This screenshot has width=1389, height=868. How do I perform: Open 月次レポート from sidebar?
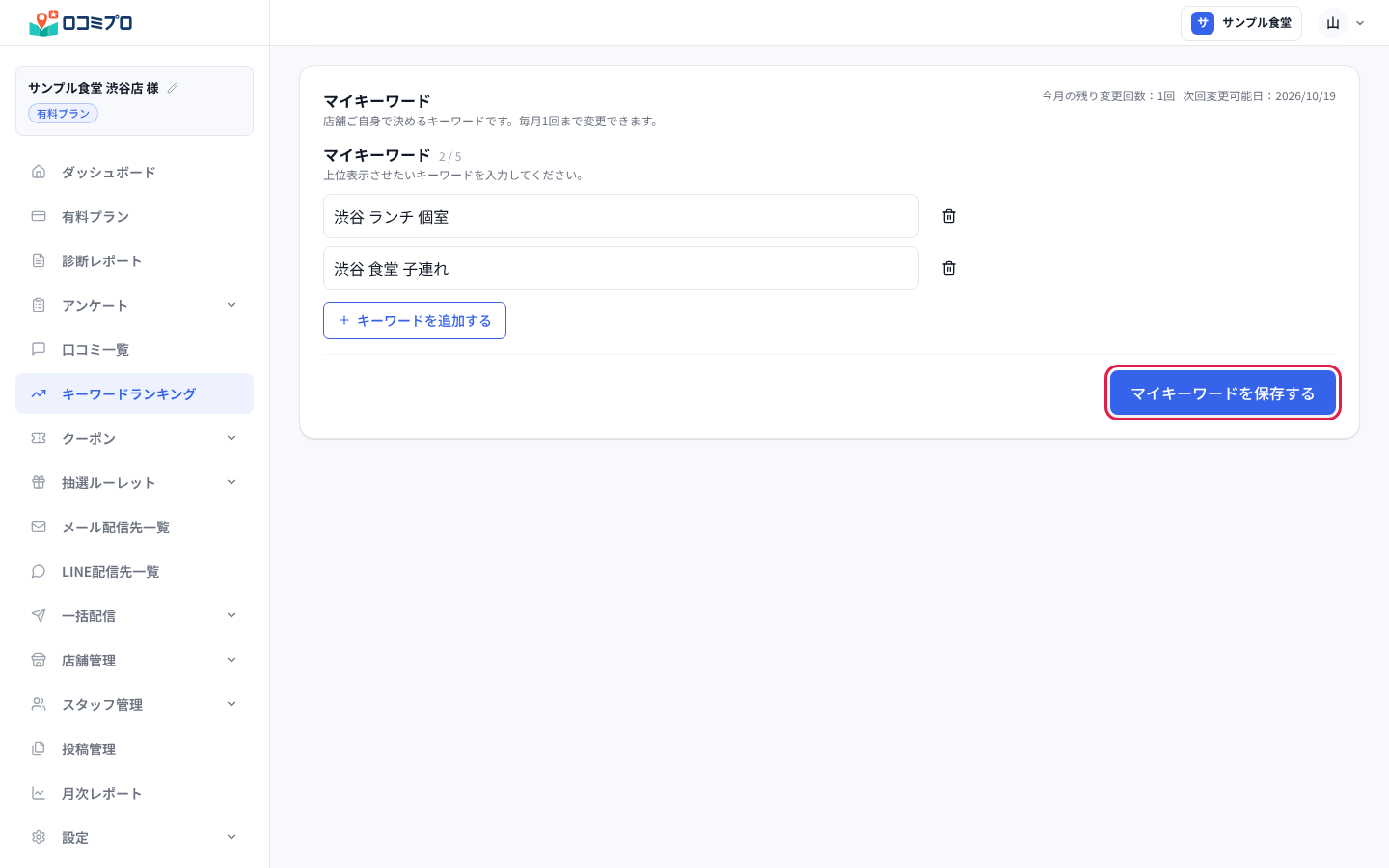tap(134, 793)
